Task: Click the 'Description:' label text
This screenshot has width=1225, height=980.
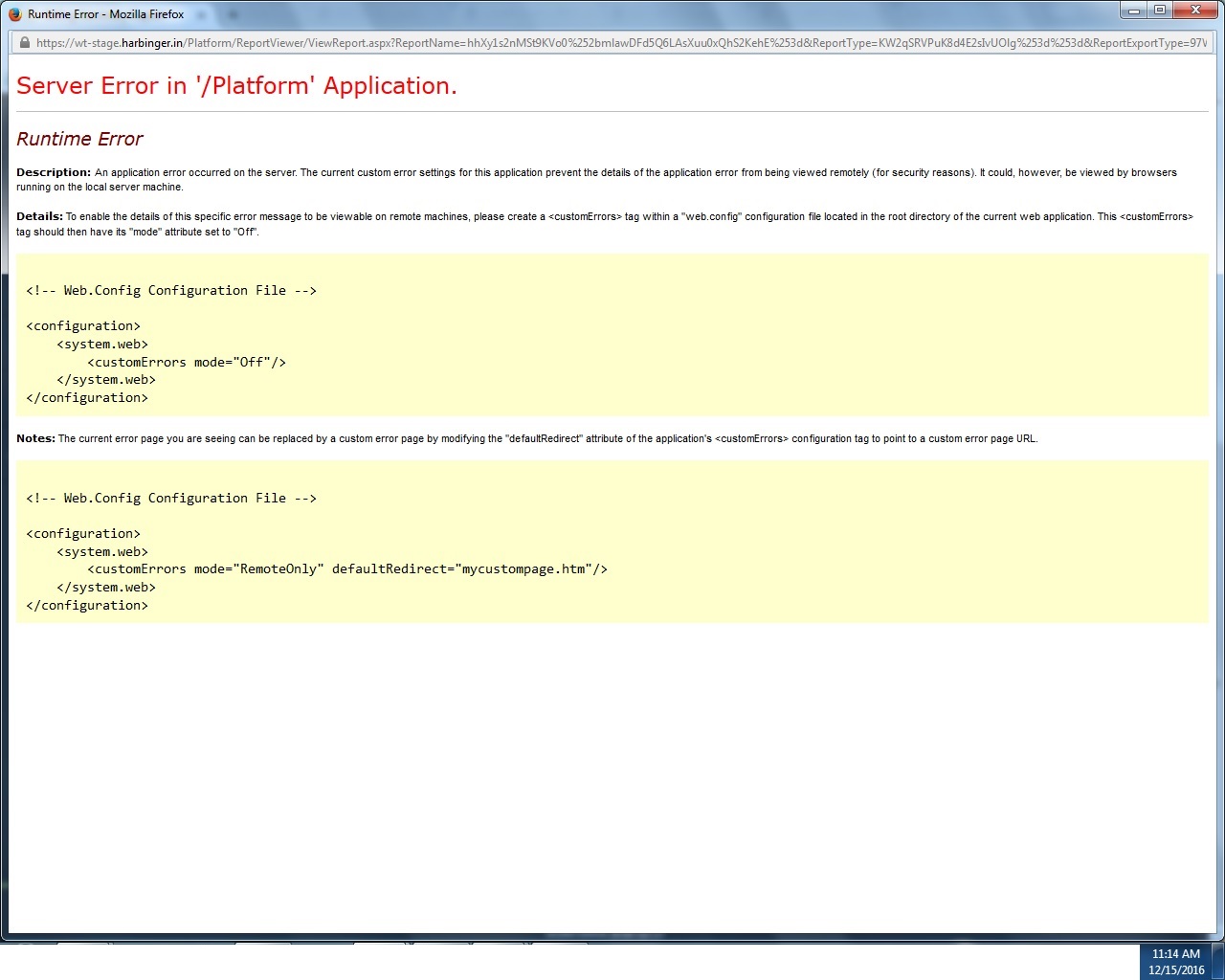Action: pos(54,172)
